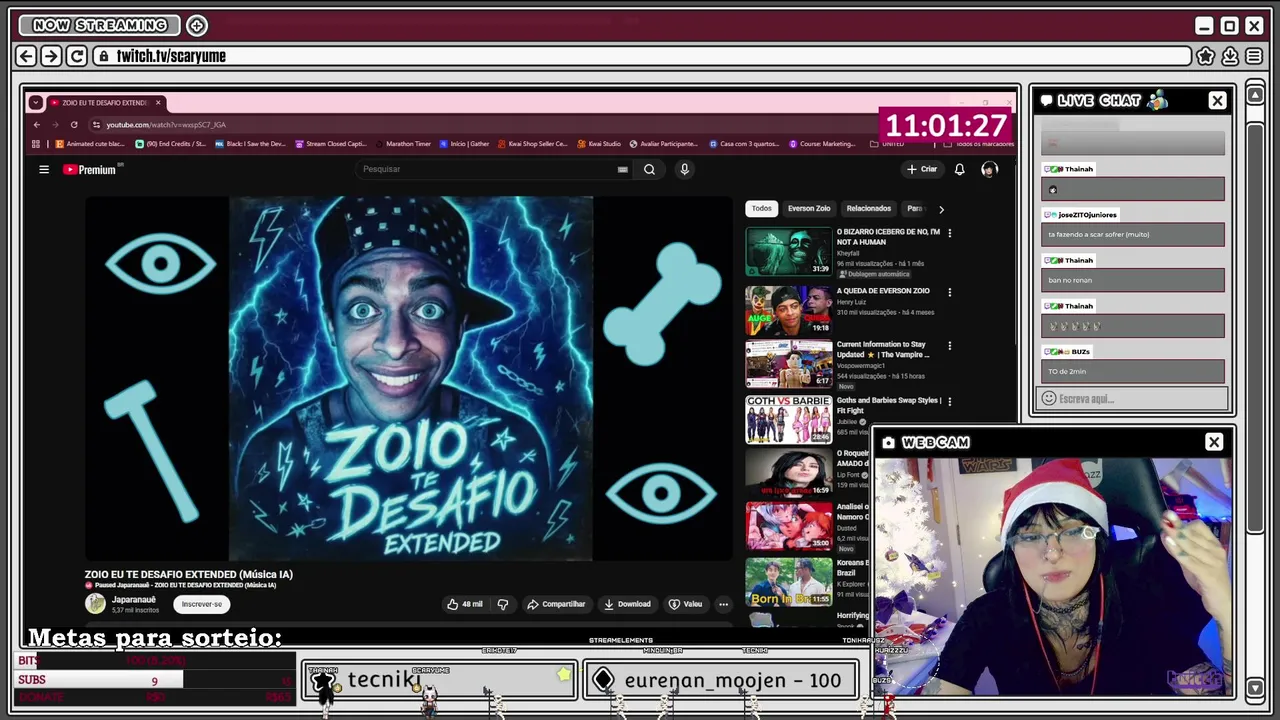Close the ZOIO EU TE DESAFIO browser tab
1280x720 pixels.
point(158,102)
